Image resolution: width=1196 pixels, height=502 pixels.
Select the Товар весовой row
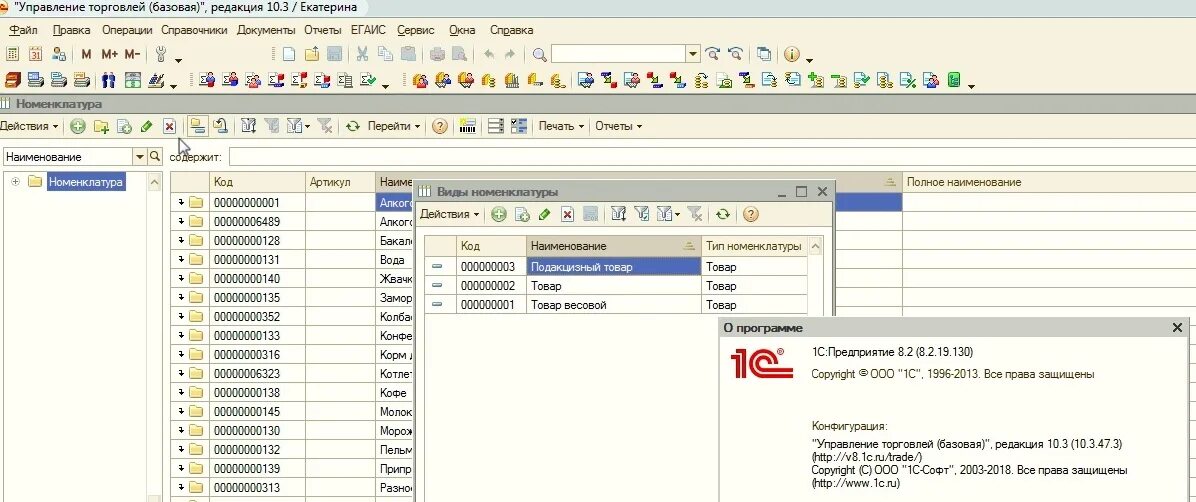click(616, 305)
